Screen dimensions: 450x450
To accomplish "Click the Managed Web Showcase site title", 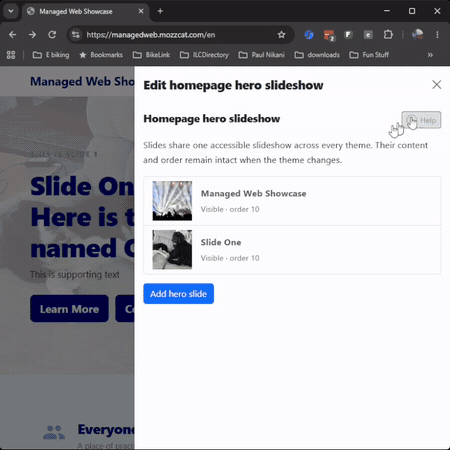I will [82, 82].
